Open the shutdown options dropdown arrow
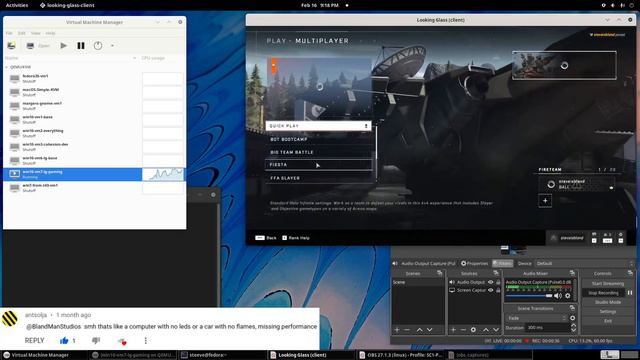This screenshot has height=360, width=640. coord(112,46)
